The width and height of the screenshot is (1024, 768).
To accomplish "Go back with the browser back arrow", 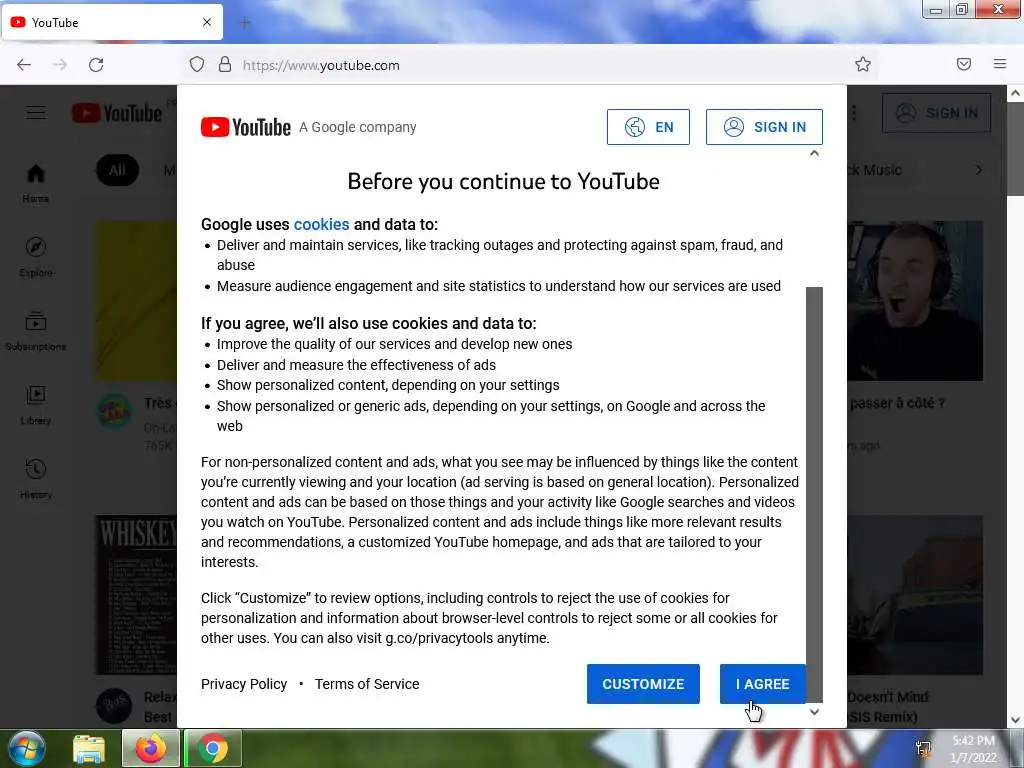I will (x=24, y=65).
